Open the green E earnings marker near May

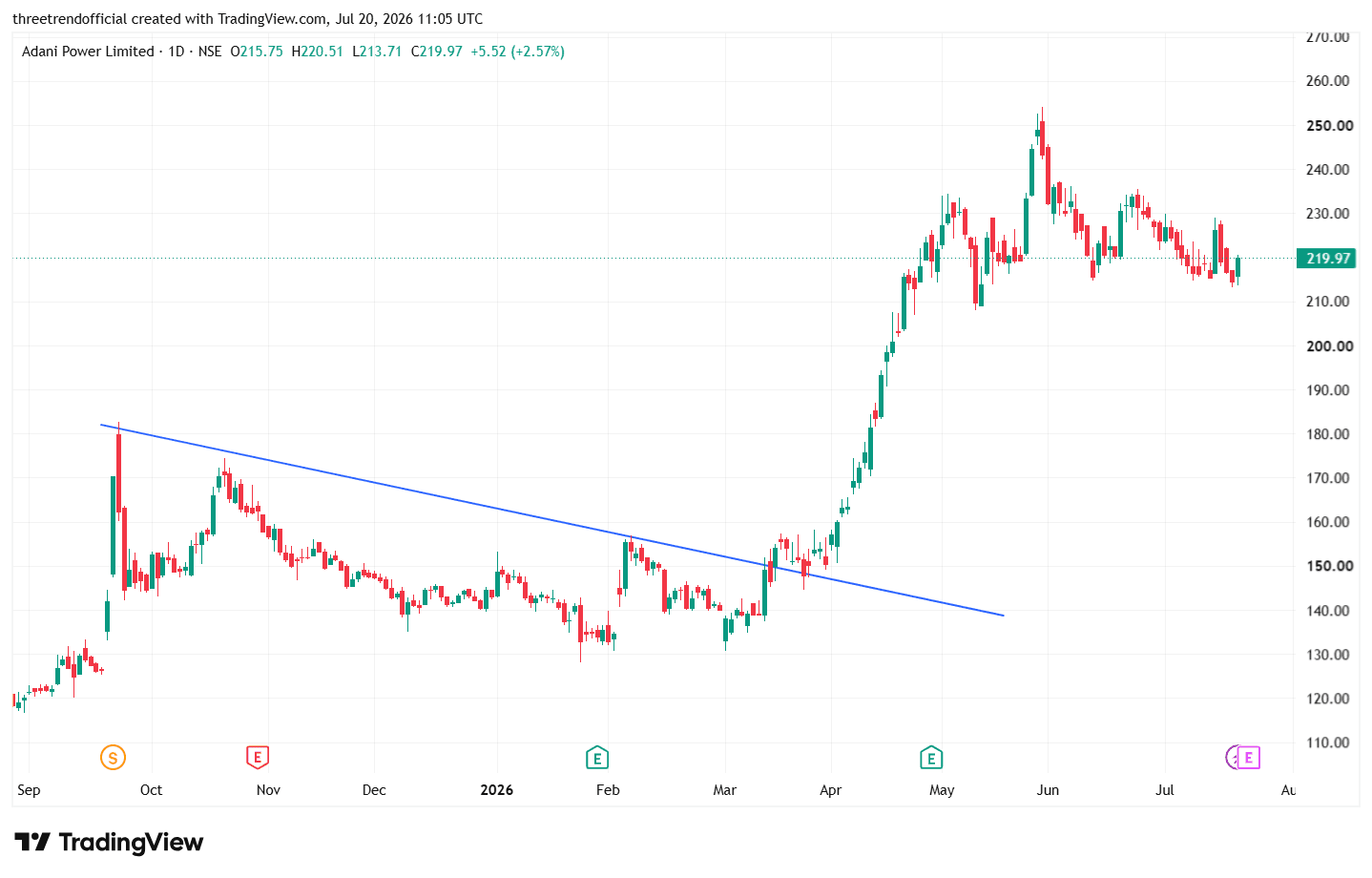930,758
